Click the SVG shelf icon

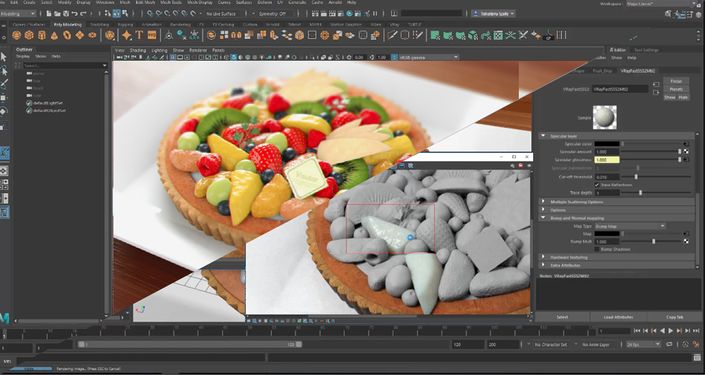(x=152, y=35)
